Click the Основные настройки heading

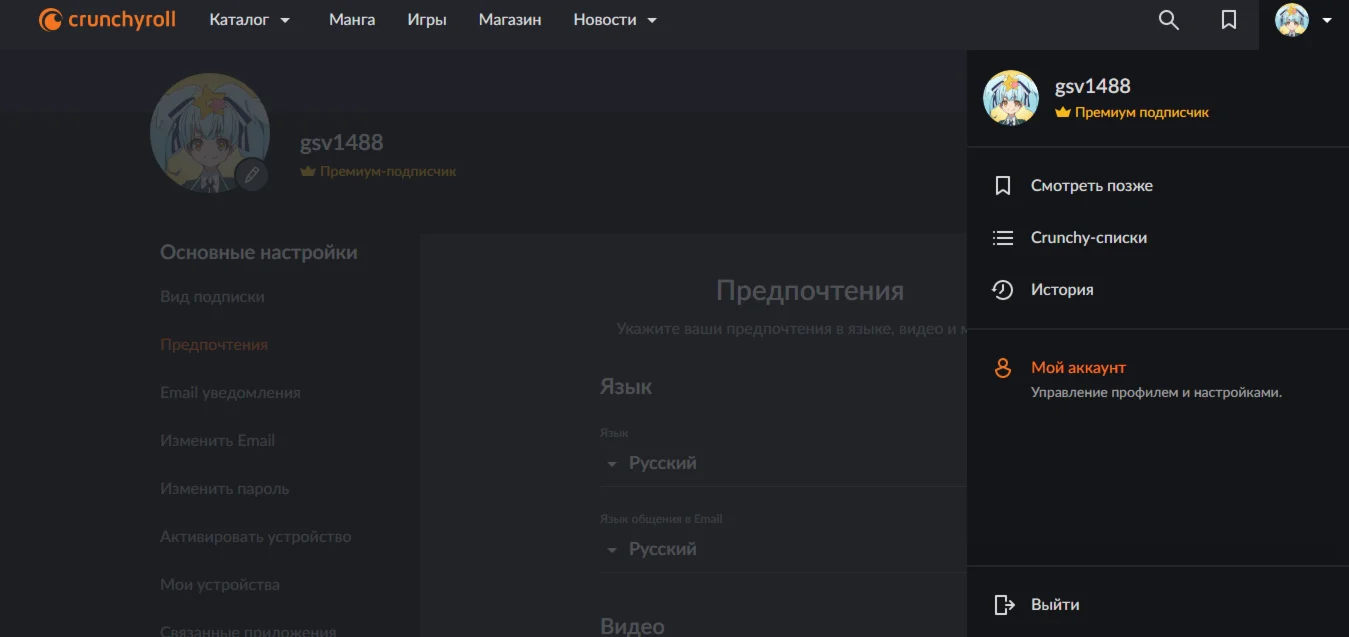(259, 253)
